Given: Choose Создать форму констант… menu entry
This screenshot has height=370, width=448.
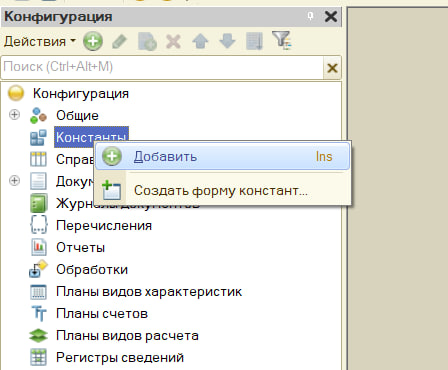Looking at the screenshot, I should 223,190.
